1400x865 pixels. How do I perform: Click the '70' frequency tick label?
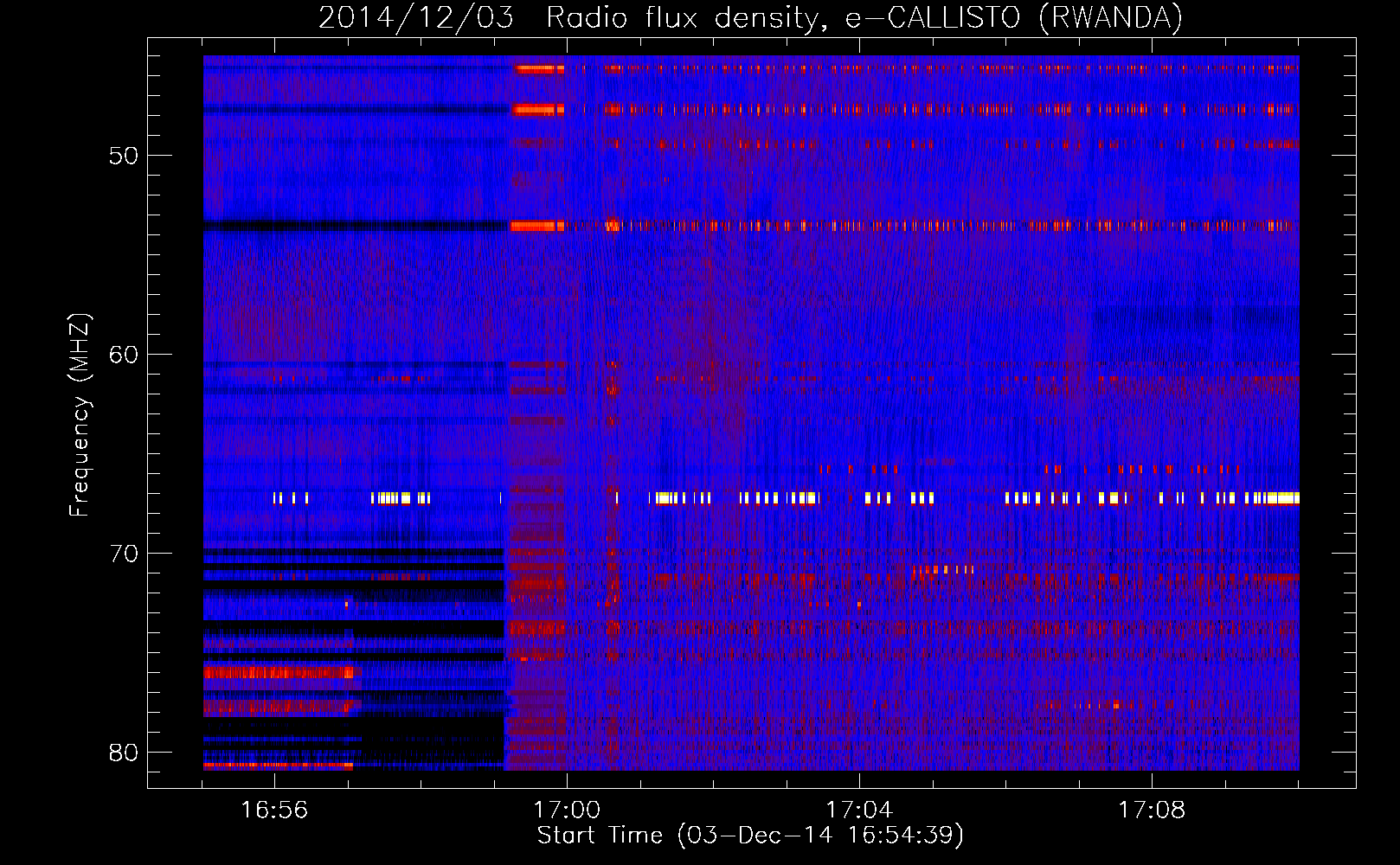tap(124, 554)
